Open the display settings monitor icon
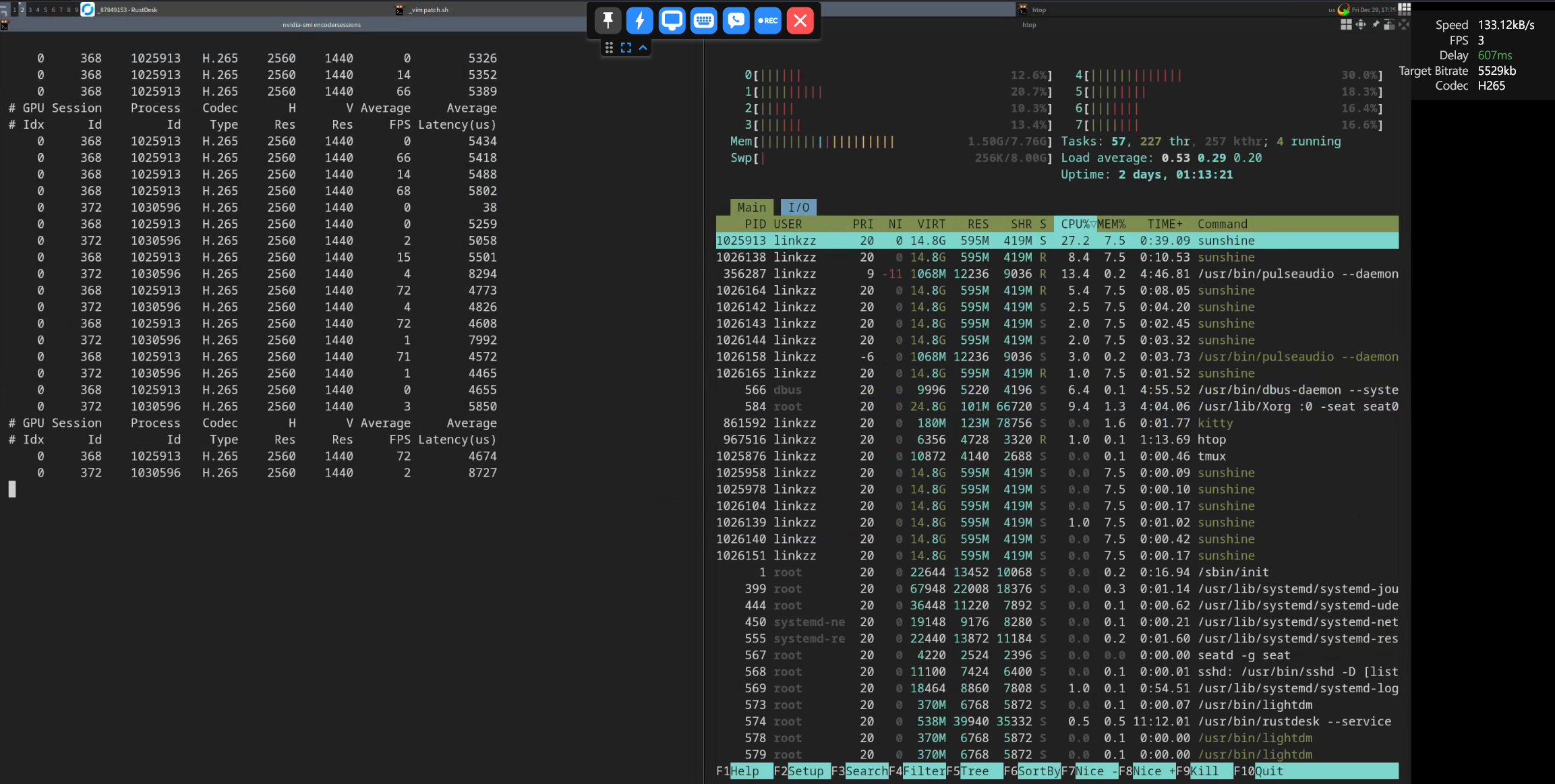 pyautogui.click(x=672, y=20)
